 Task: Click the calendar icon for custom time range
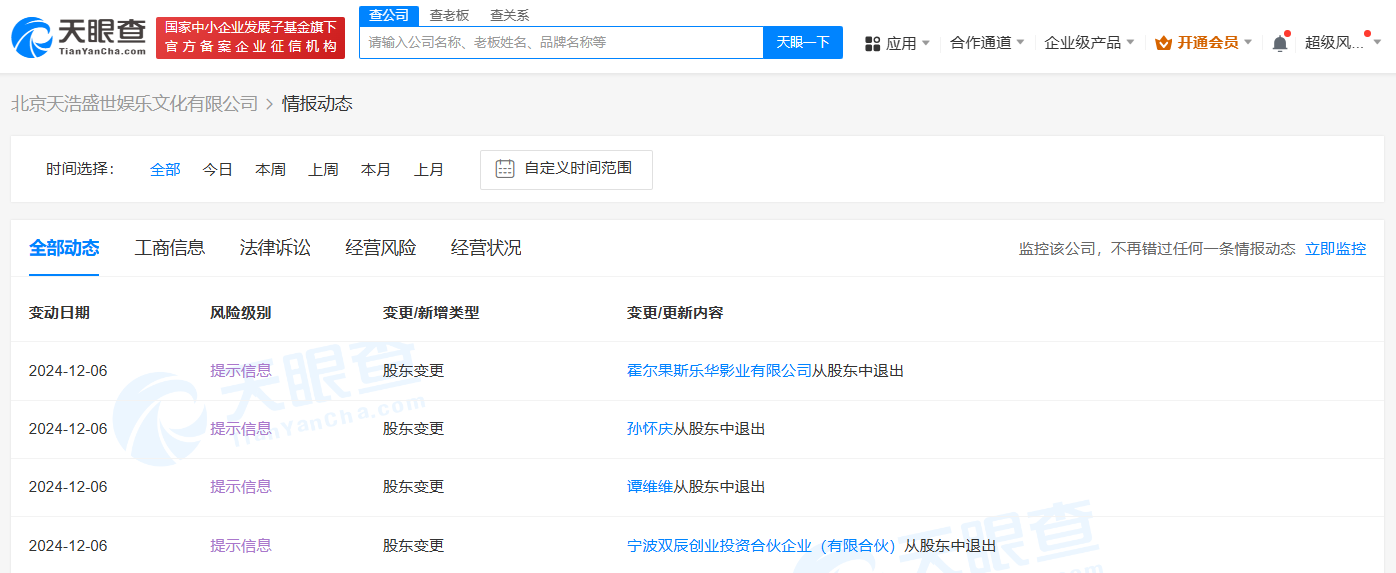pos(505,169)
